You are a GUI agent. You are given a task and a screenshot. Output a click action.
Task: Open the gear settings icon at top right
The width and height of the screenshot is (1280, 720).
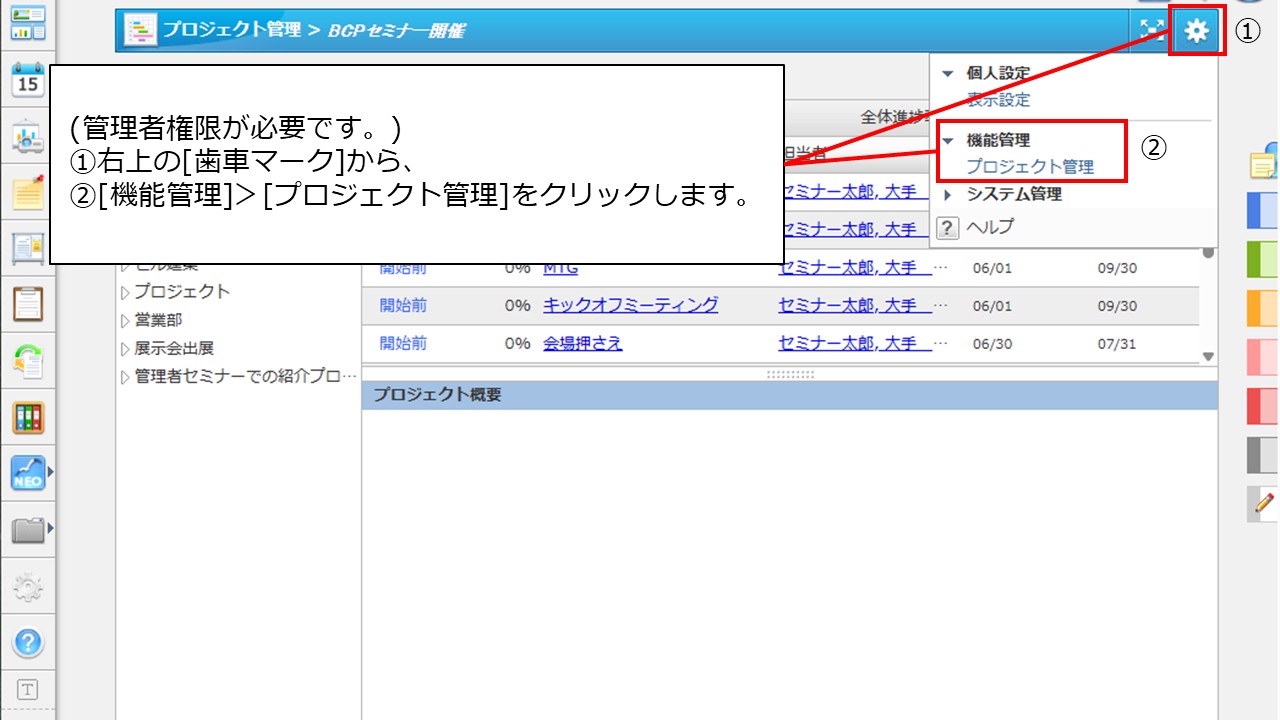1196,31
